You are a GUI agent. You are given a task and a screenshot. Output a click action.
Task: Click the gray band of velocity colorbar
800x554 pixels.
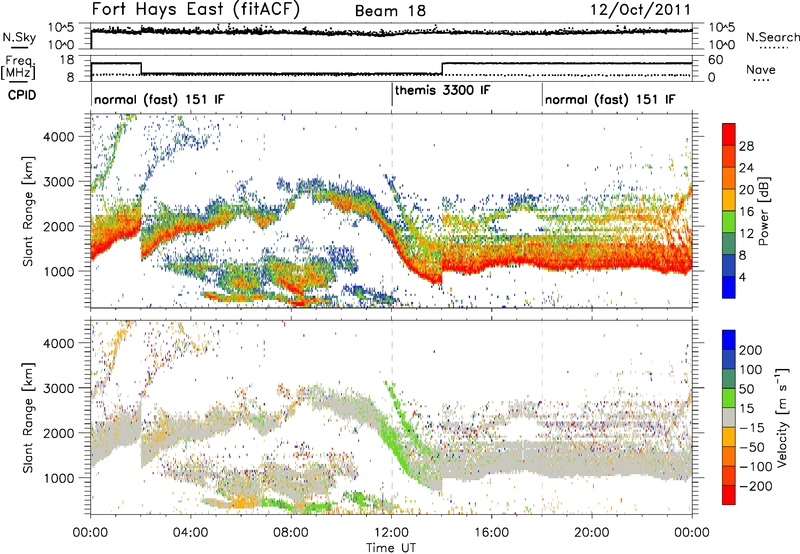tap(729, 417)
